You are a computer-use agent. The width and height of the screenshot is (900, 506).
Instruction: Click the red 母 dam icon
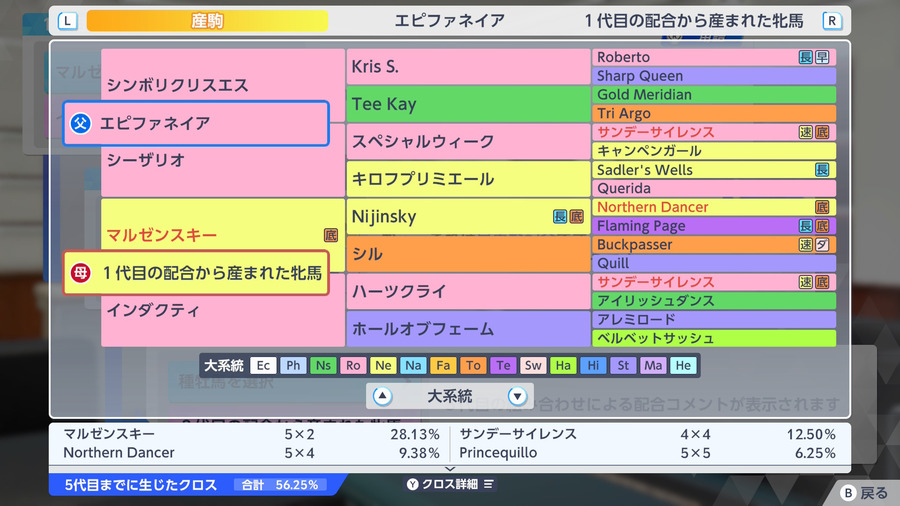[x=80, y=273]
